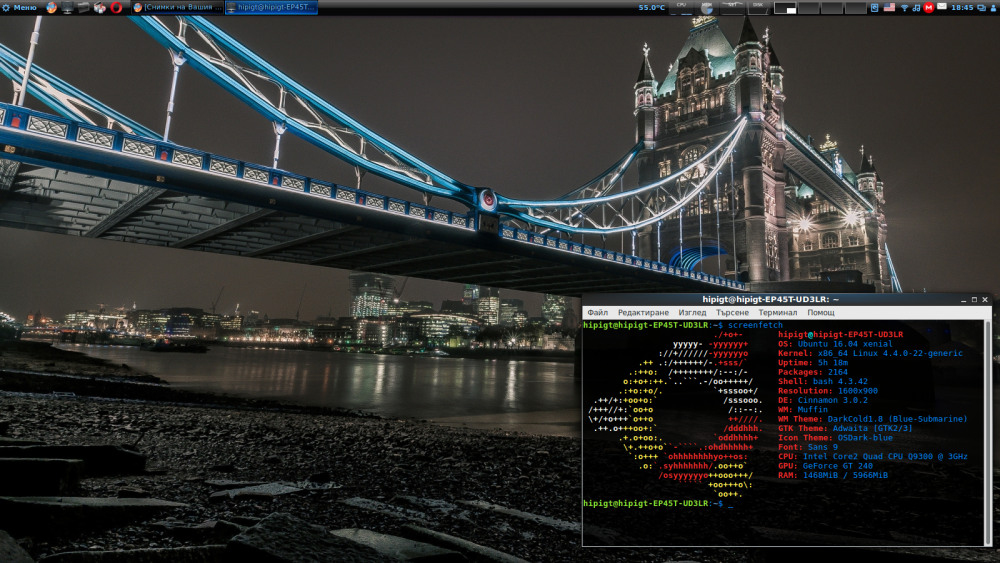Click the 'CPU: Intel Core2 Quad' line
Screen dimensions: 1000x563
pyautogui.click(x=872, y=457)
